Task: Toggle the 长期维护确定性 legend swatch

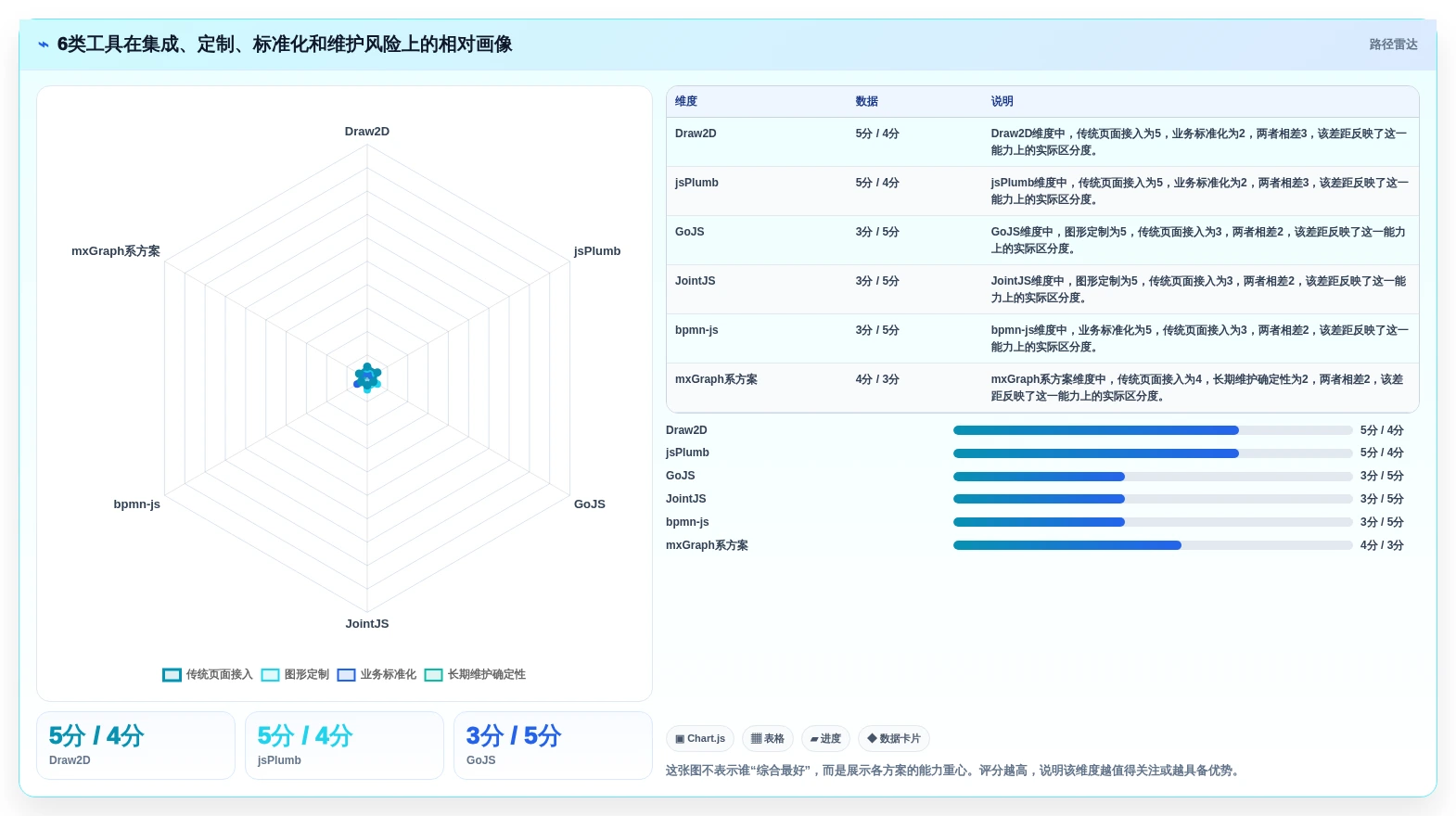Action: coord(433,675)
